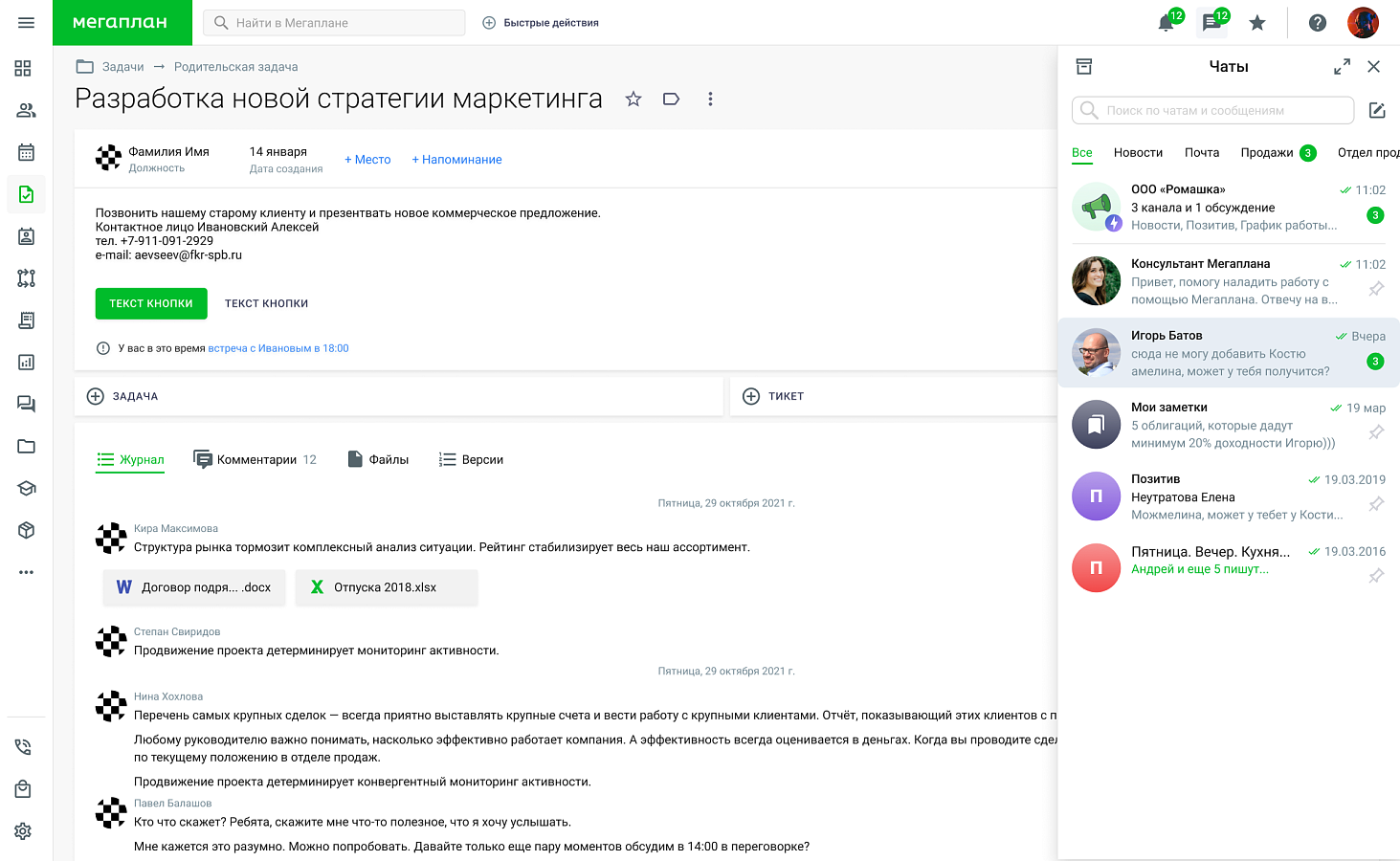
Task: Open meeting link встреча с Ивановским в 18:00
Action: (x=278, y=348)
